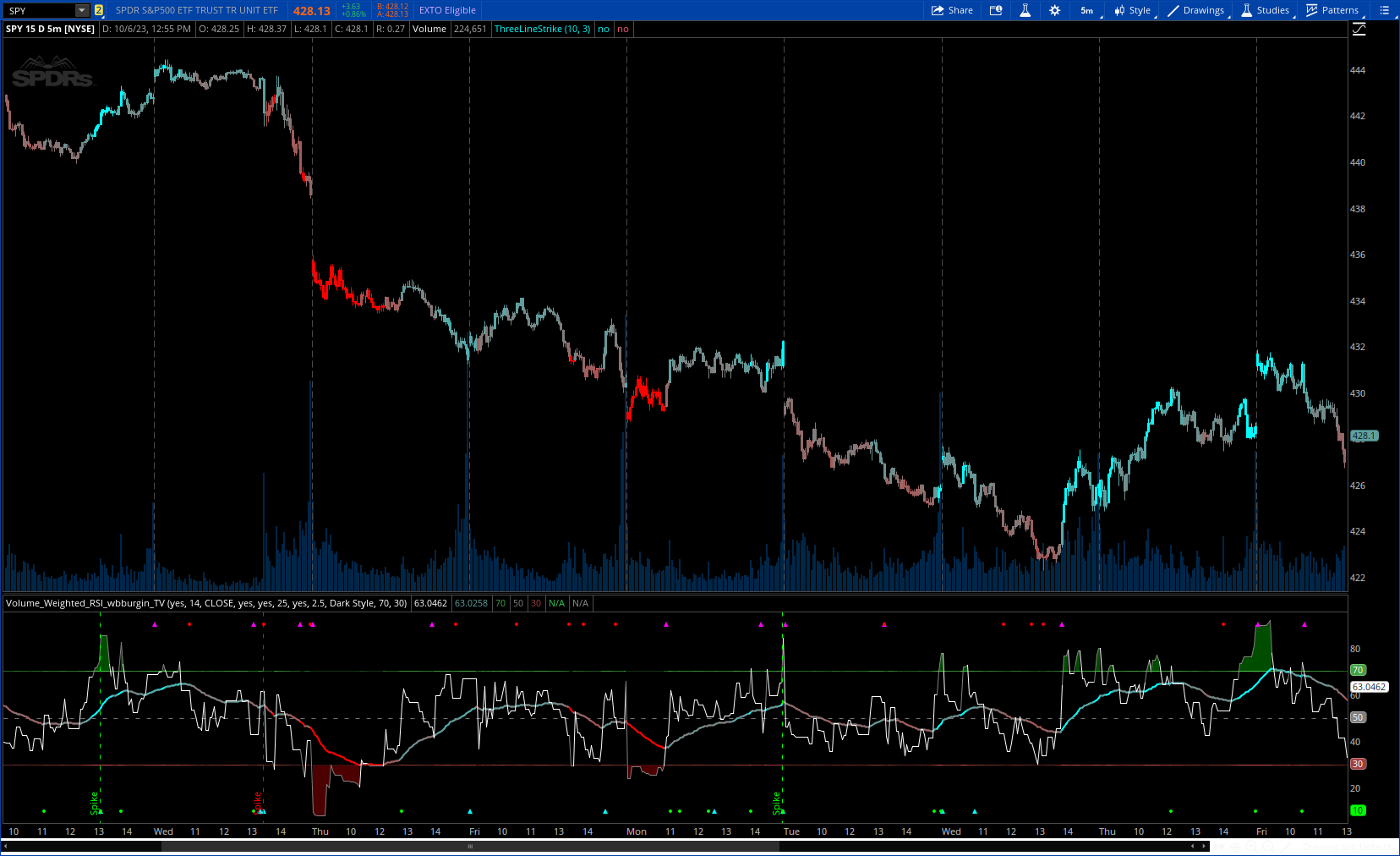Click the red 30 level bubble on RSI axis
The width and height of the screenshot is (1400, 856).
tap(1358, 764)
